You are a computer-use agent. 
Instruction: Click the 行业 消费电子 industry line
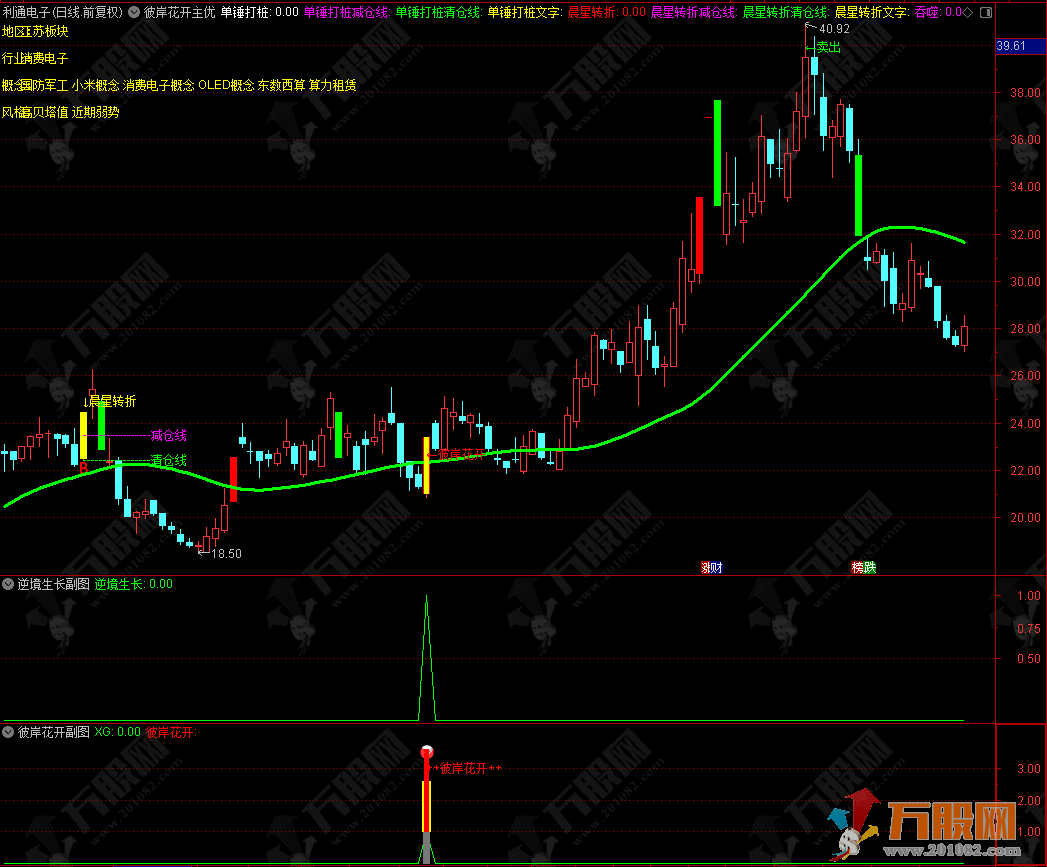pyautogui.click(x=35, y=58)
